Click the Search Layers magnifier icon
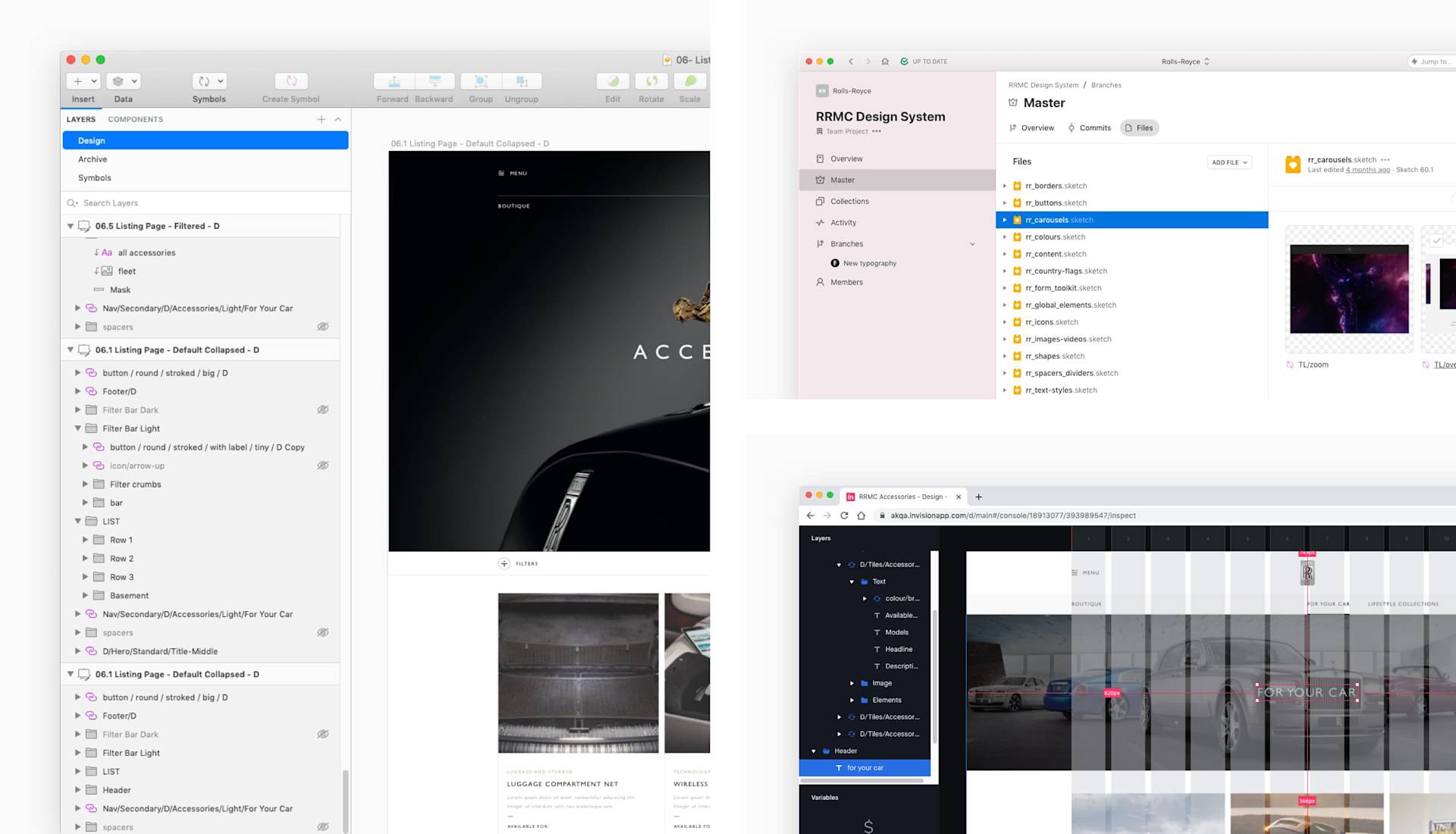The height and width of the screenshot is (834, 1456). coord(72,203)
